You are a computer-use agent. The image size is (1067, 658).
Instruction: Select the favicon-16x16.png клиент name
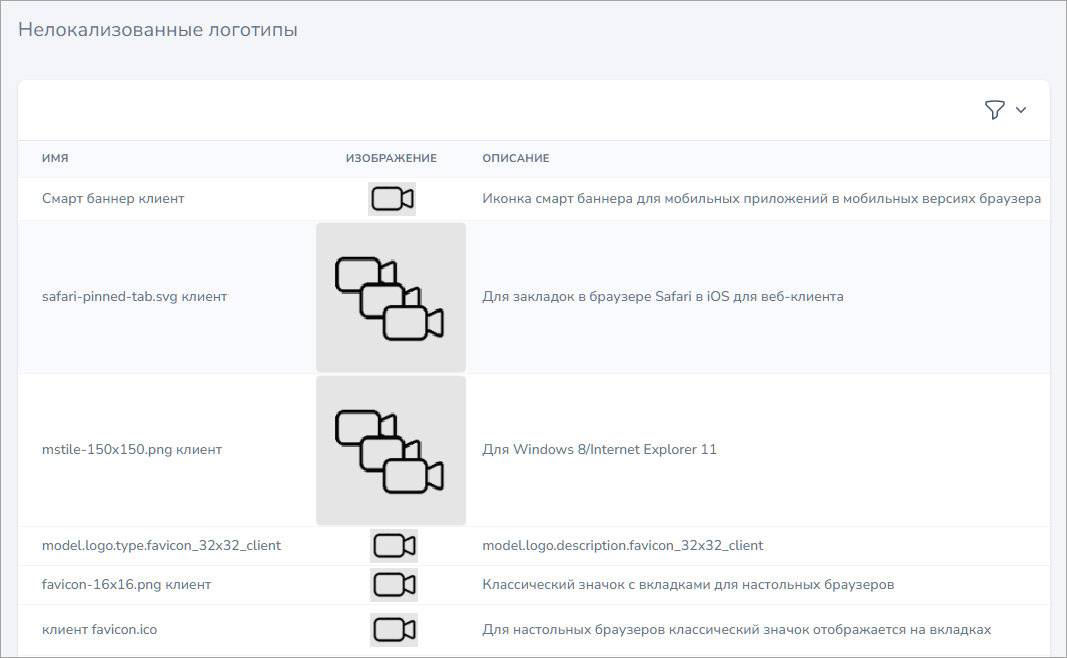tap(126, 584)
